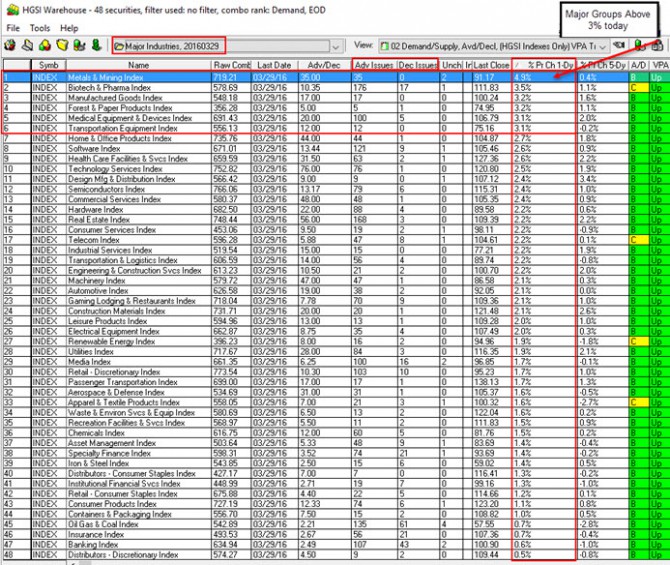670x565 pixels.
Task: Open the Help menu
Action: tap(69, 28)
